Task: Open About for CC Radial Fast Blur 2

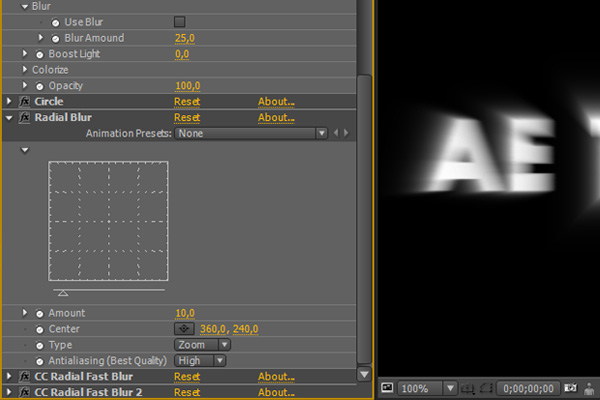Action: [x=276, y=393]
